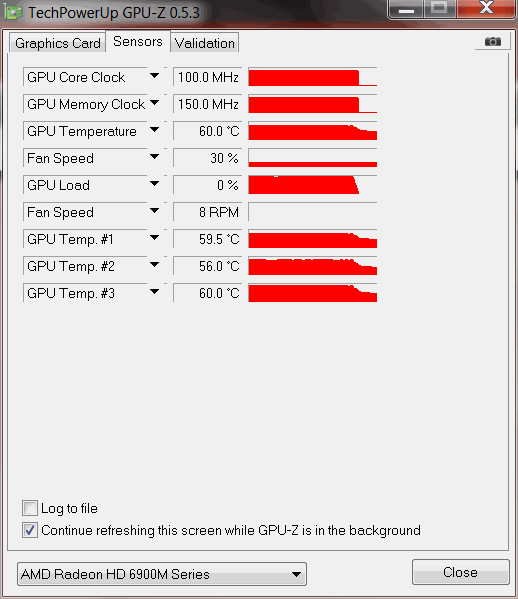Switch to the Validation tab
518x599 pixels.
205,43
